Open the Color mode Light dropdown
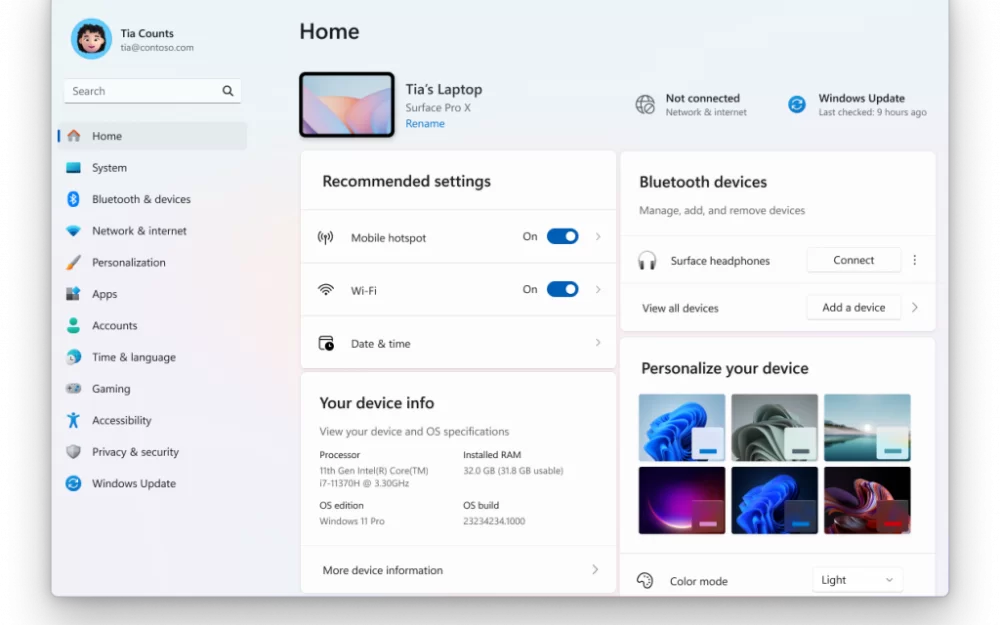Viewport: 1000px width, 625px height. 857,580
